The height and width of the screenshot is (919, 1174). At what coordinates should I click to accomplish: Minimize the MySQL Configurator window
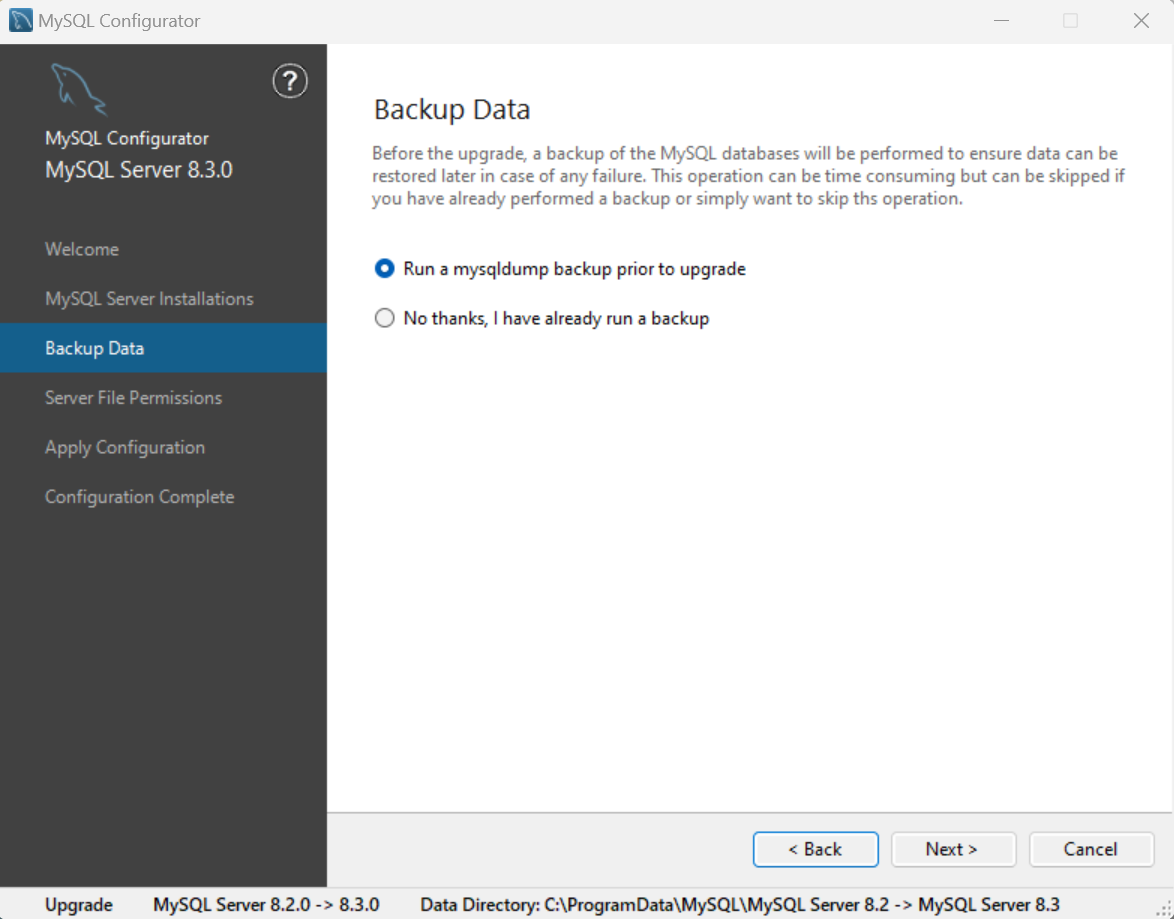point(1001,19)
